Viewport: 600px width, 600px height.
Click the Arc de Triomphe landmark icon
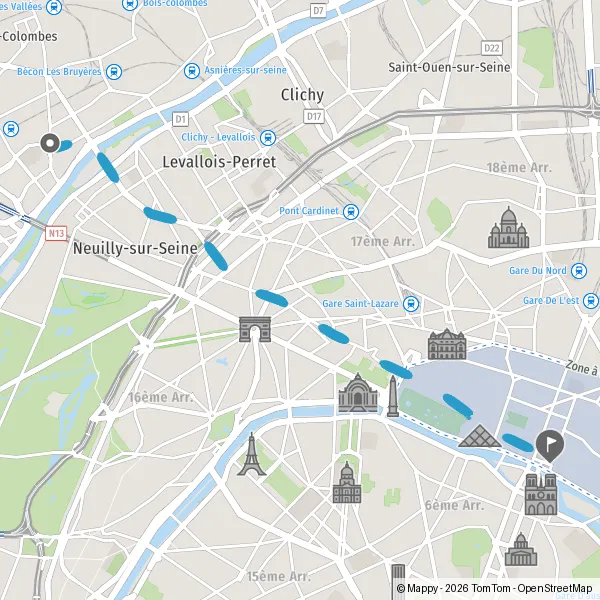click(255, 329)
